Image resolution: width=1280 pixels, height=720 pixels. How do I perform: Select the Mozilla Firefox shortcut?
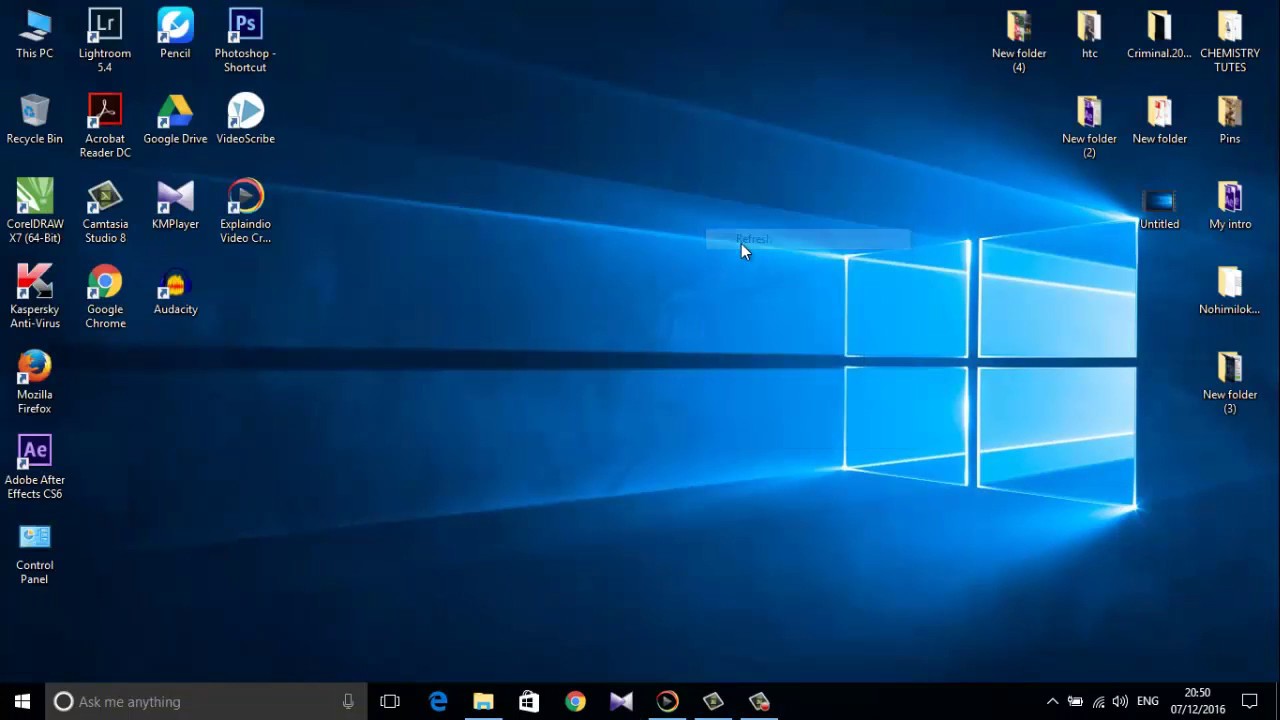34,382
